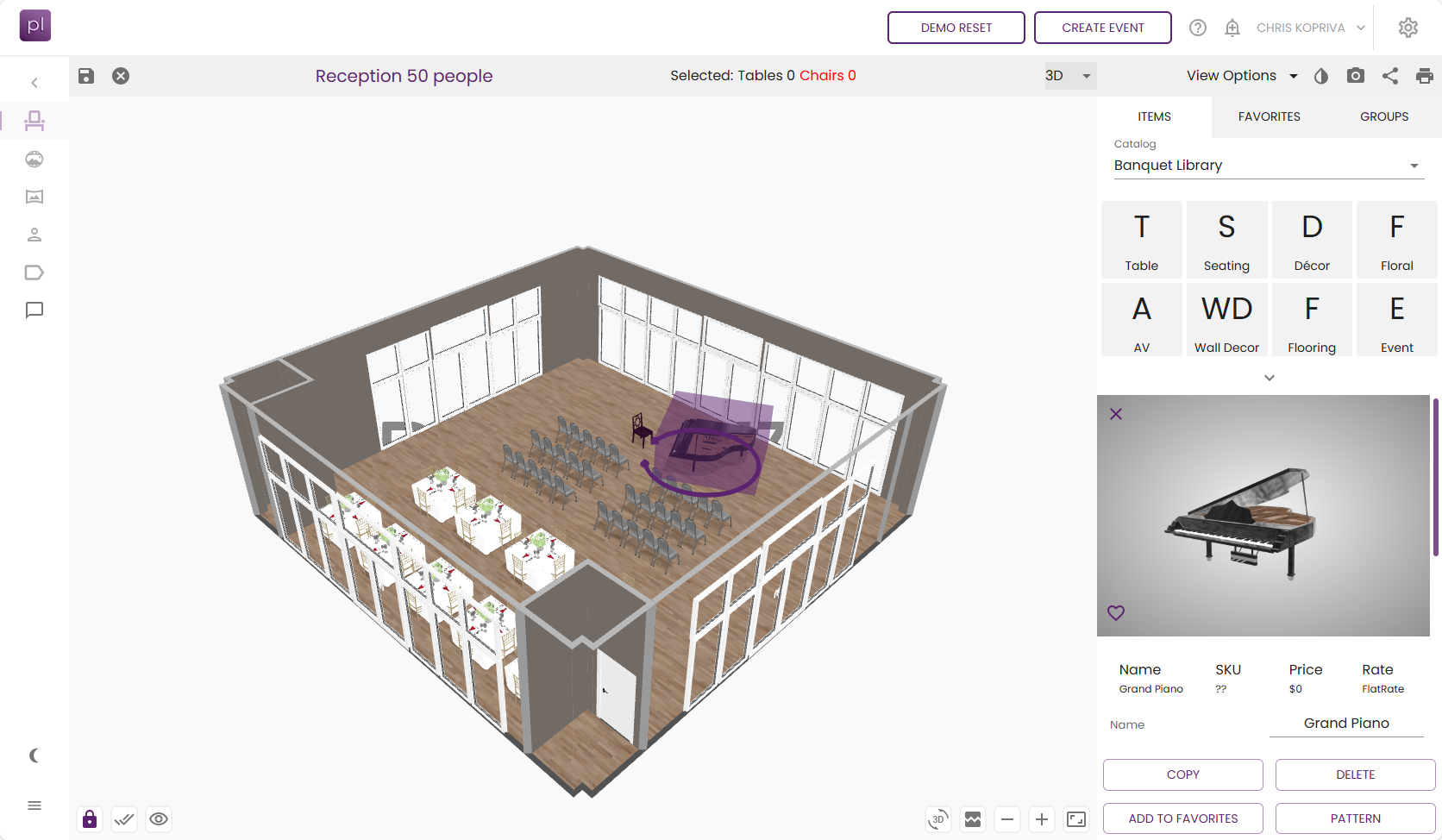Click the invert colors contrast icon

point(1321,76)
